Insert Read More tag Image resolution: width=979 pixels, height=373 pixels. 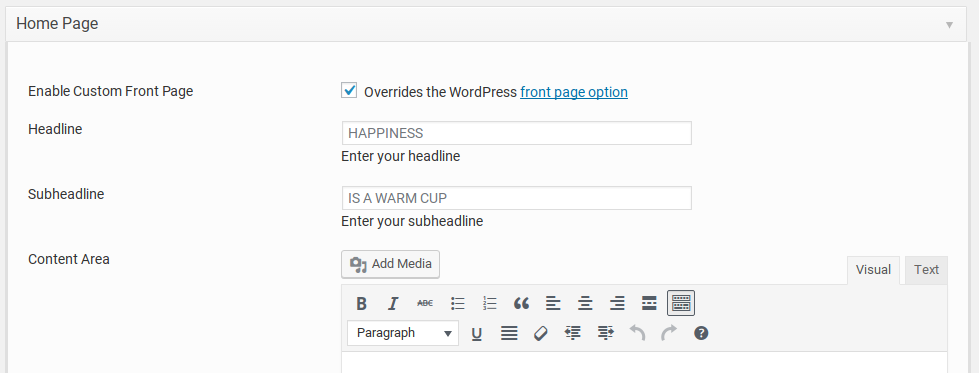point(649,304)
